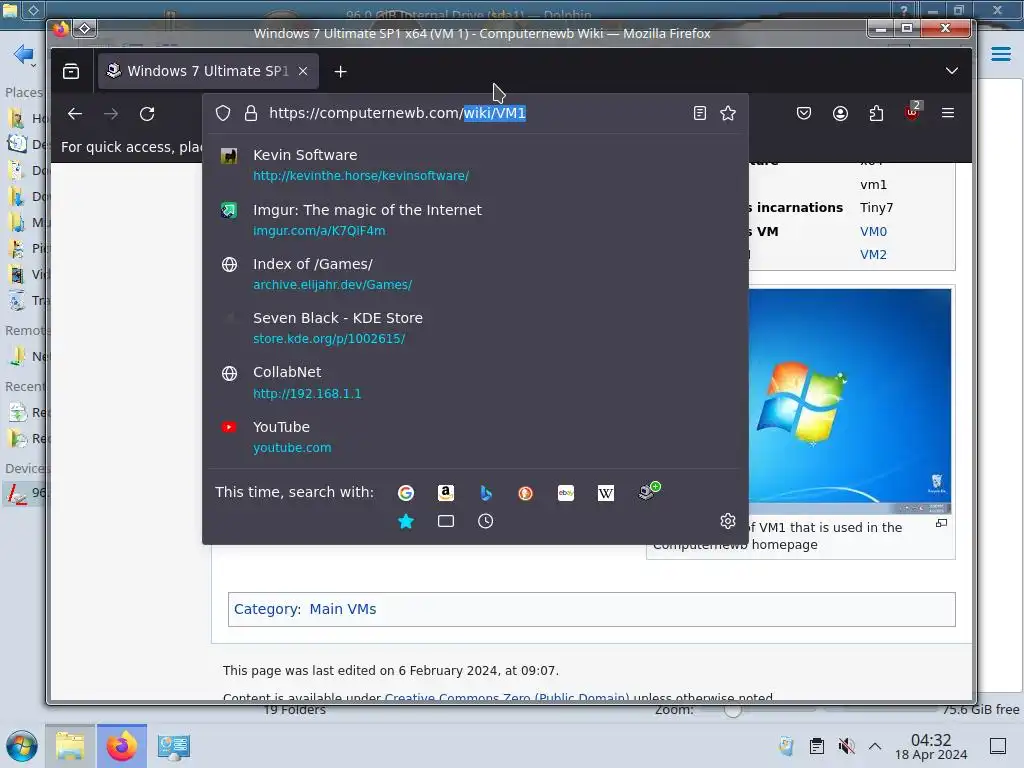Click the enlarge icon below the VM1 screenshot
Viewport: 1024px width, 768px height.
pyautogui.click(x=941, y=523)
